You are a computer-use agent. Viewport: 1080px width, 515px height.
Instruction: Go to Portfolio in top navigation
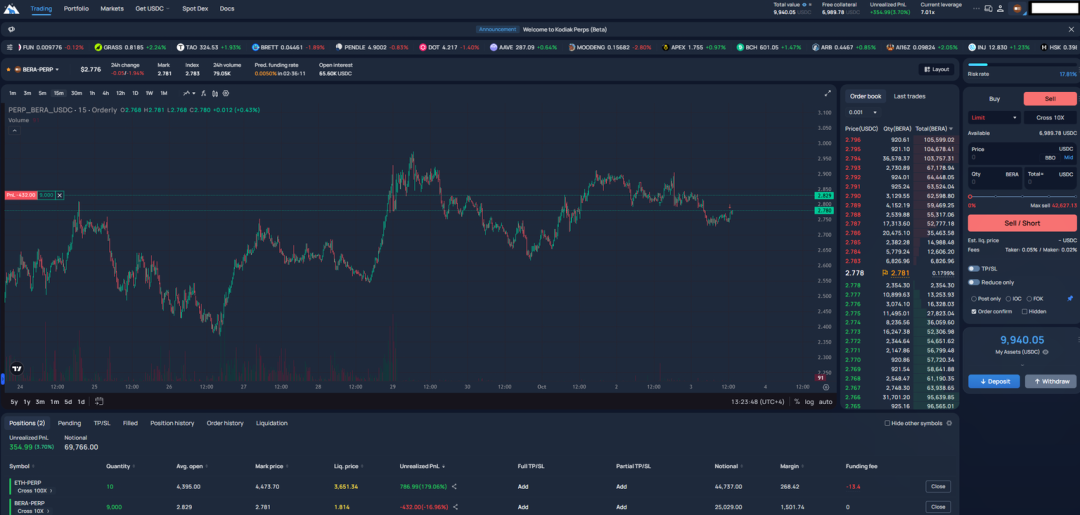76,8
